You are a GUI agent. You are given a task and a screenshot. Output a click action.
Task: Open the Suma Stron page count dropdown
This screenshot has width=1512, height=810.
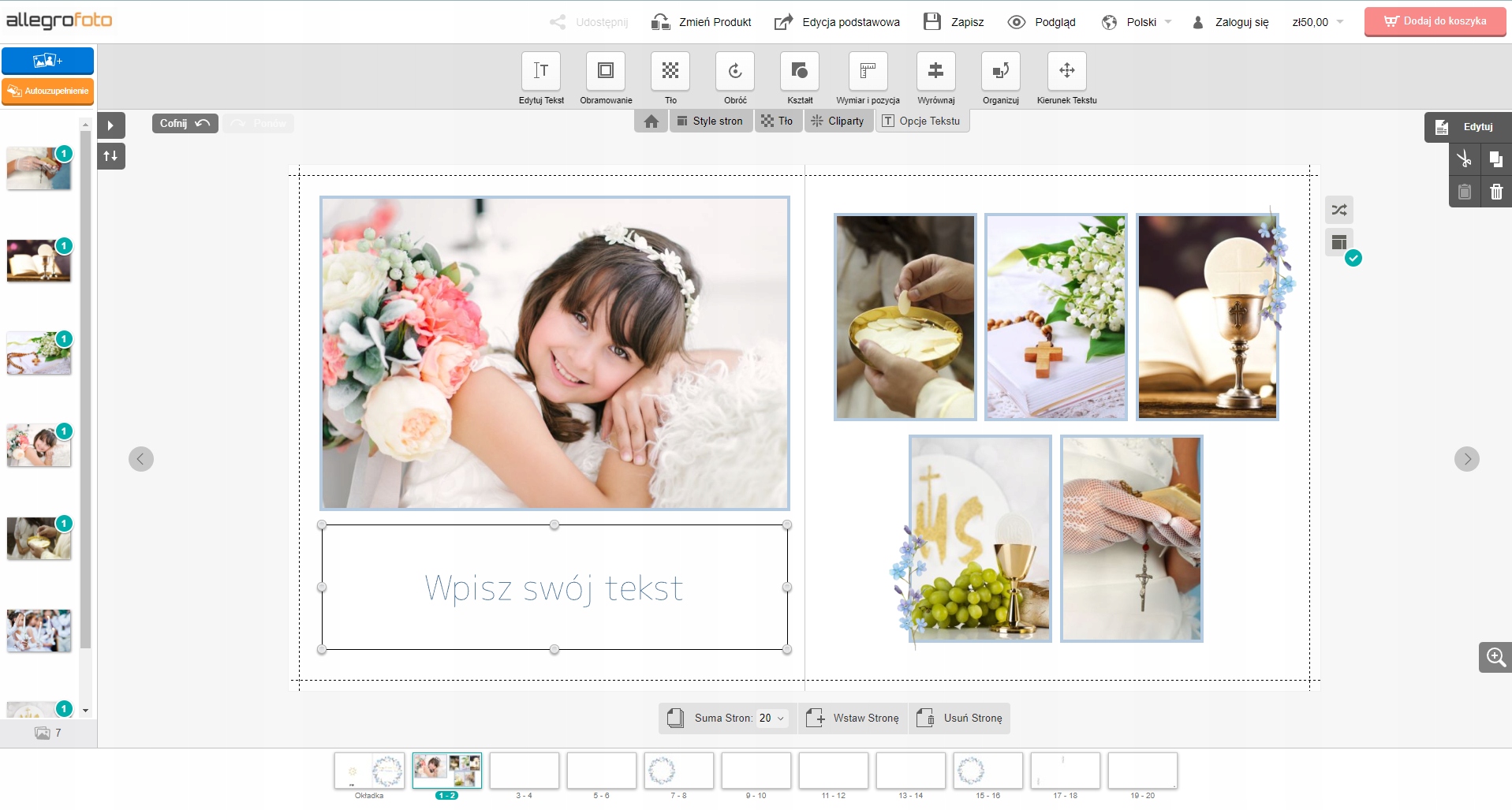(771, 718)
